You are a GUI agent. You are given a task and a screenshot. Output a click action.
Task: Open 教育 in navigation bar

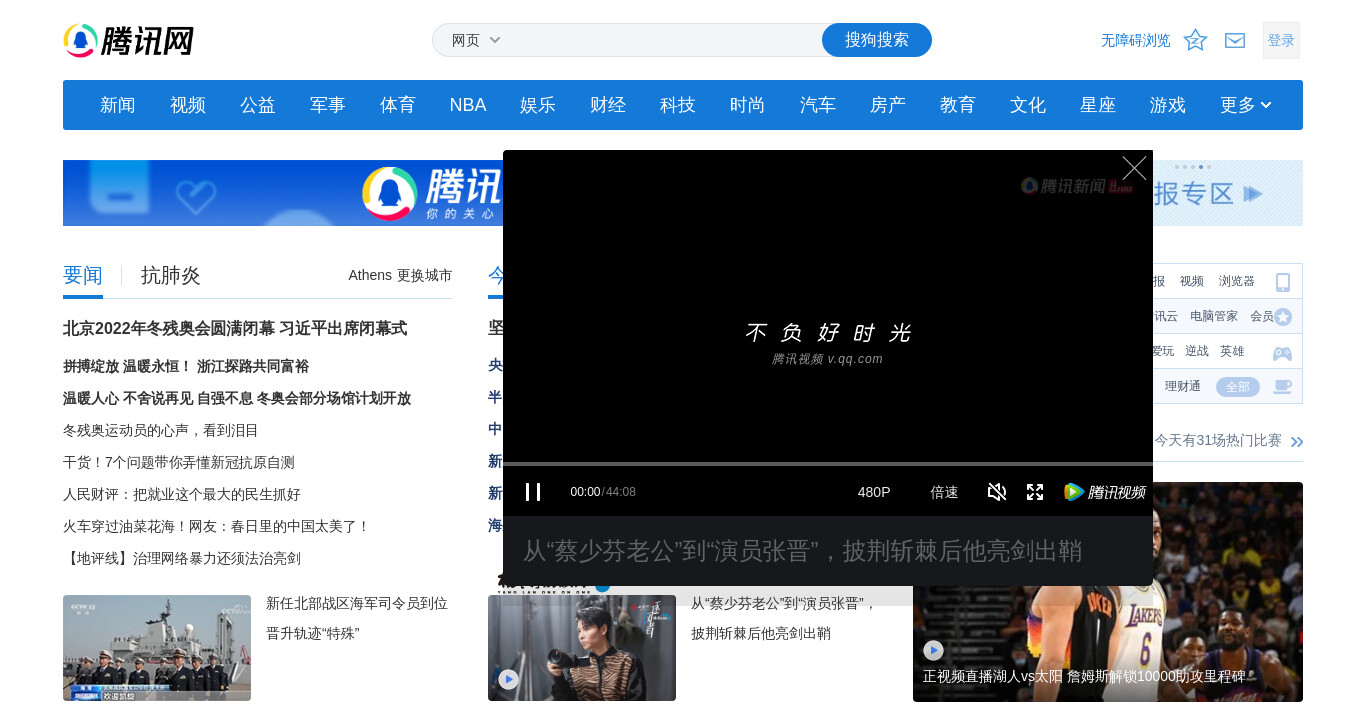pos(958,105)
